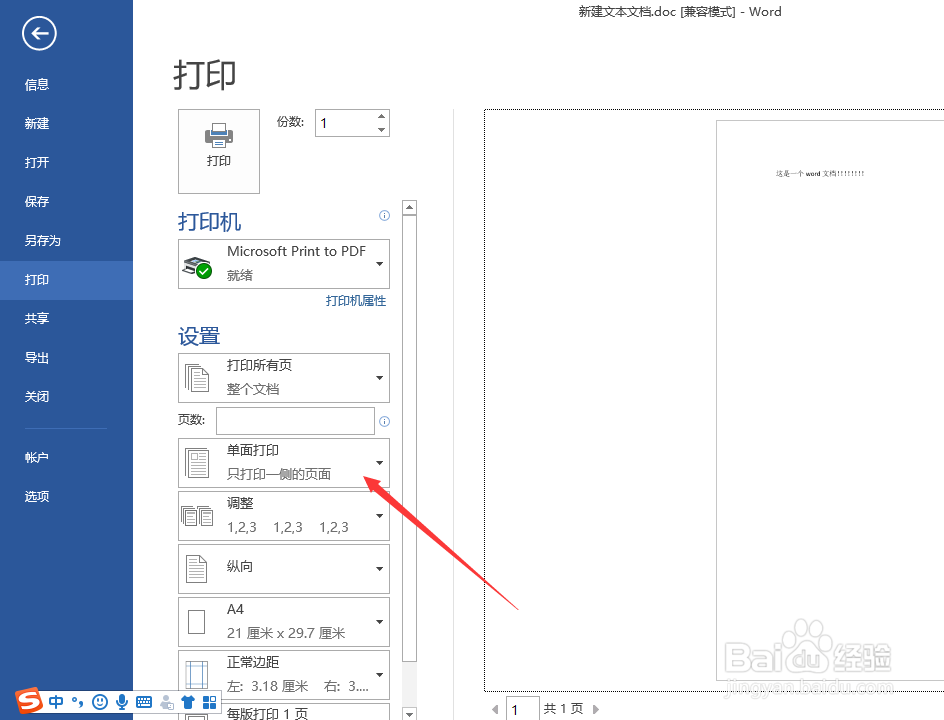Click the 页数 page range input field

(296, 421)
